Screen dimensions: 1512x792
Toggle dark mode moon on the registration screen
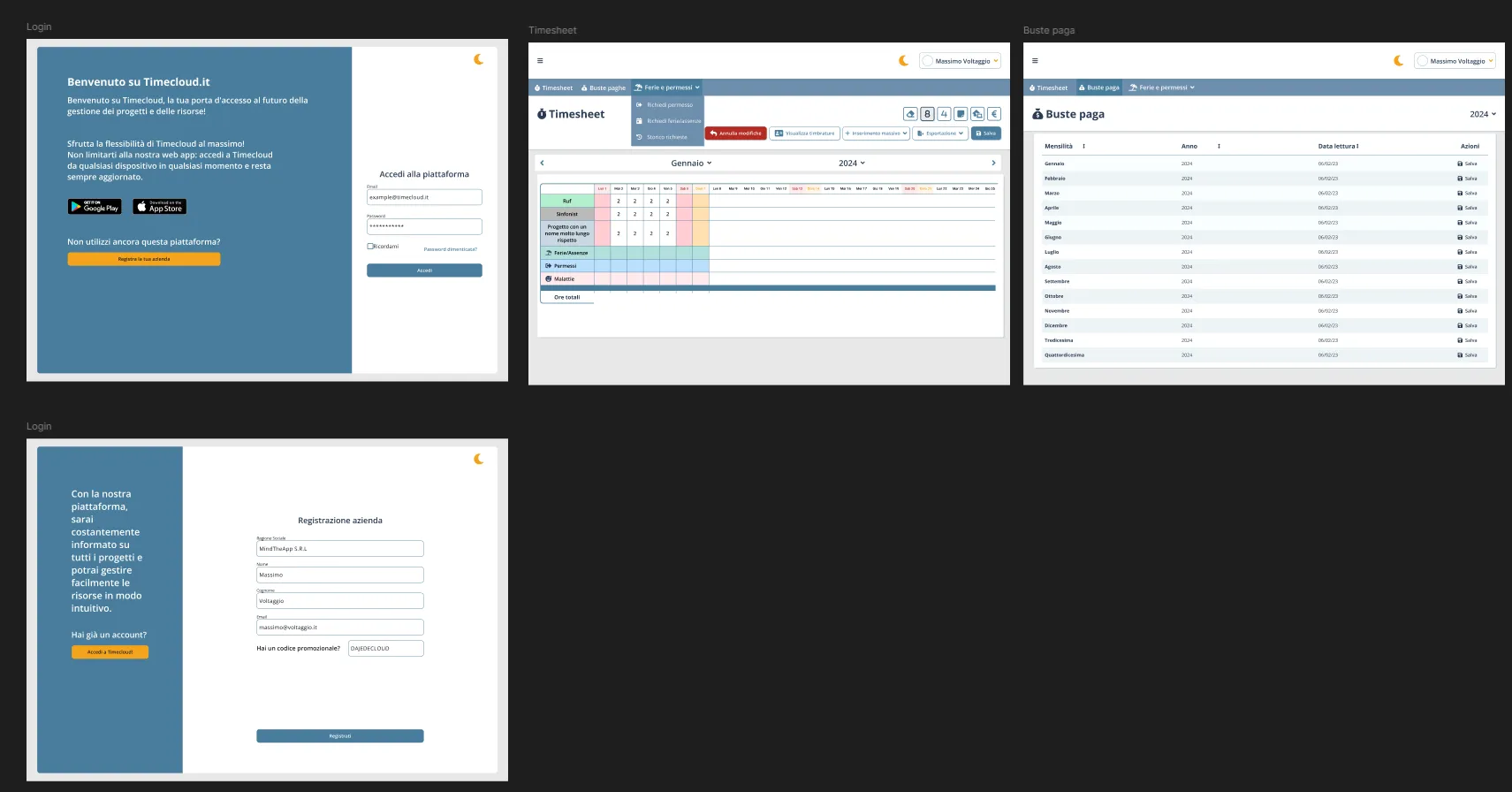pyautogui.click(x=478, y=459)
